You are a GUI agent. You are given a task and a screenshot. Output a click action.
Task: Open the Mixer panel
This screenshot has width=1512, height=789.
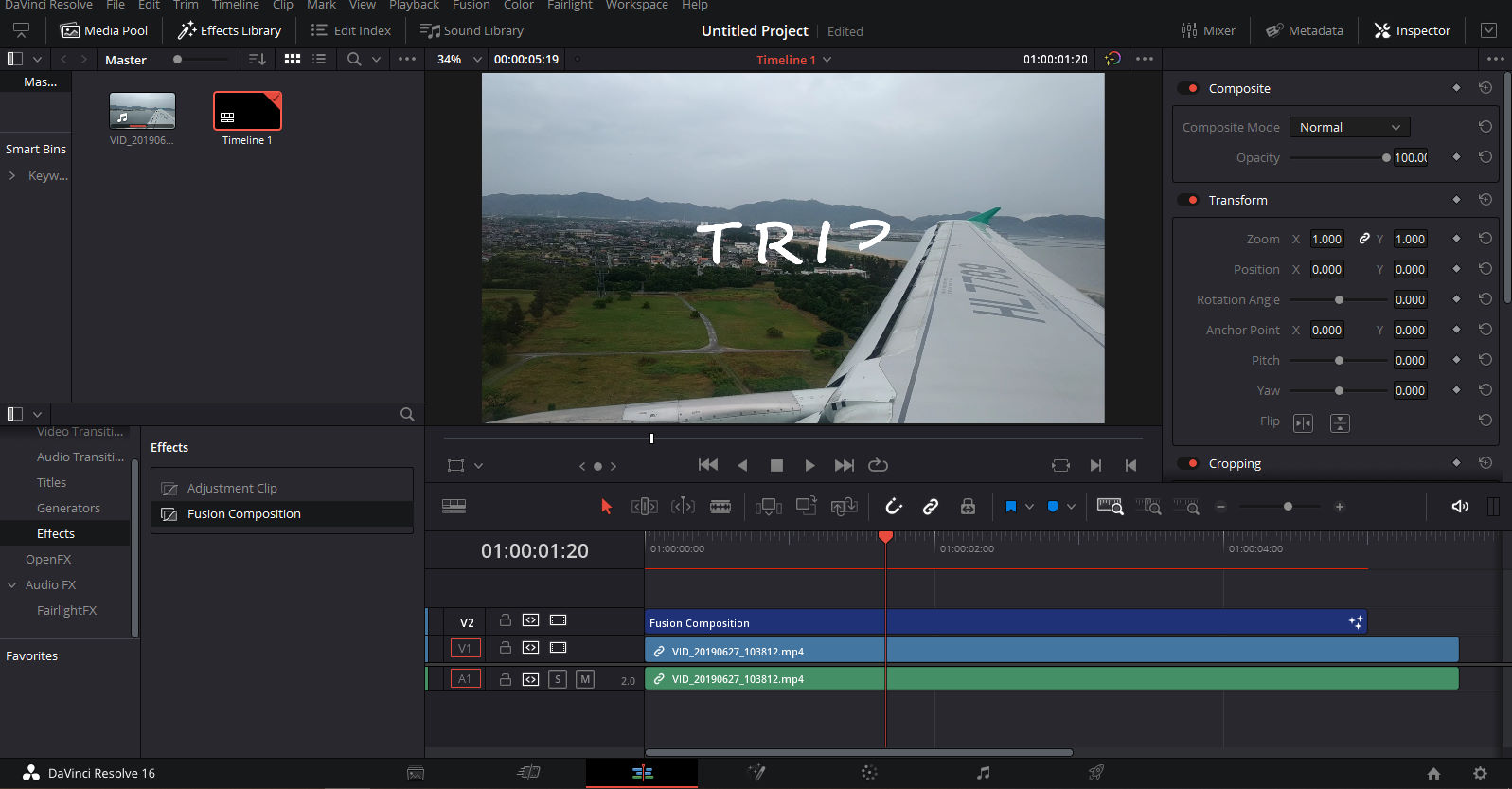tap(1207, 30)
